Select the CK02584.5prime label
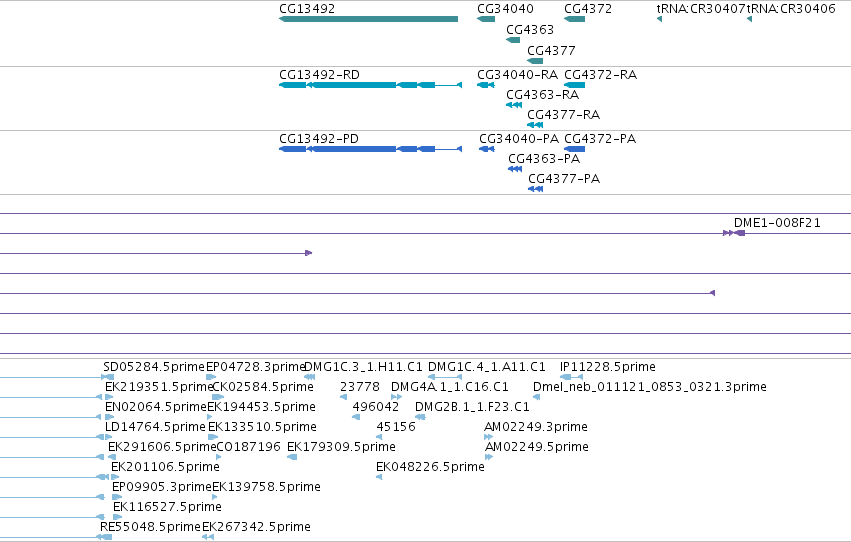Viewport: 851px width, 542px height. pos(263,387)
